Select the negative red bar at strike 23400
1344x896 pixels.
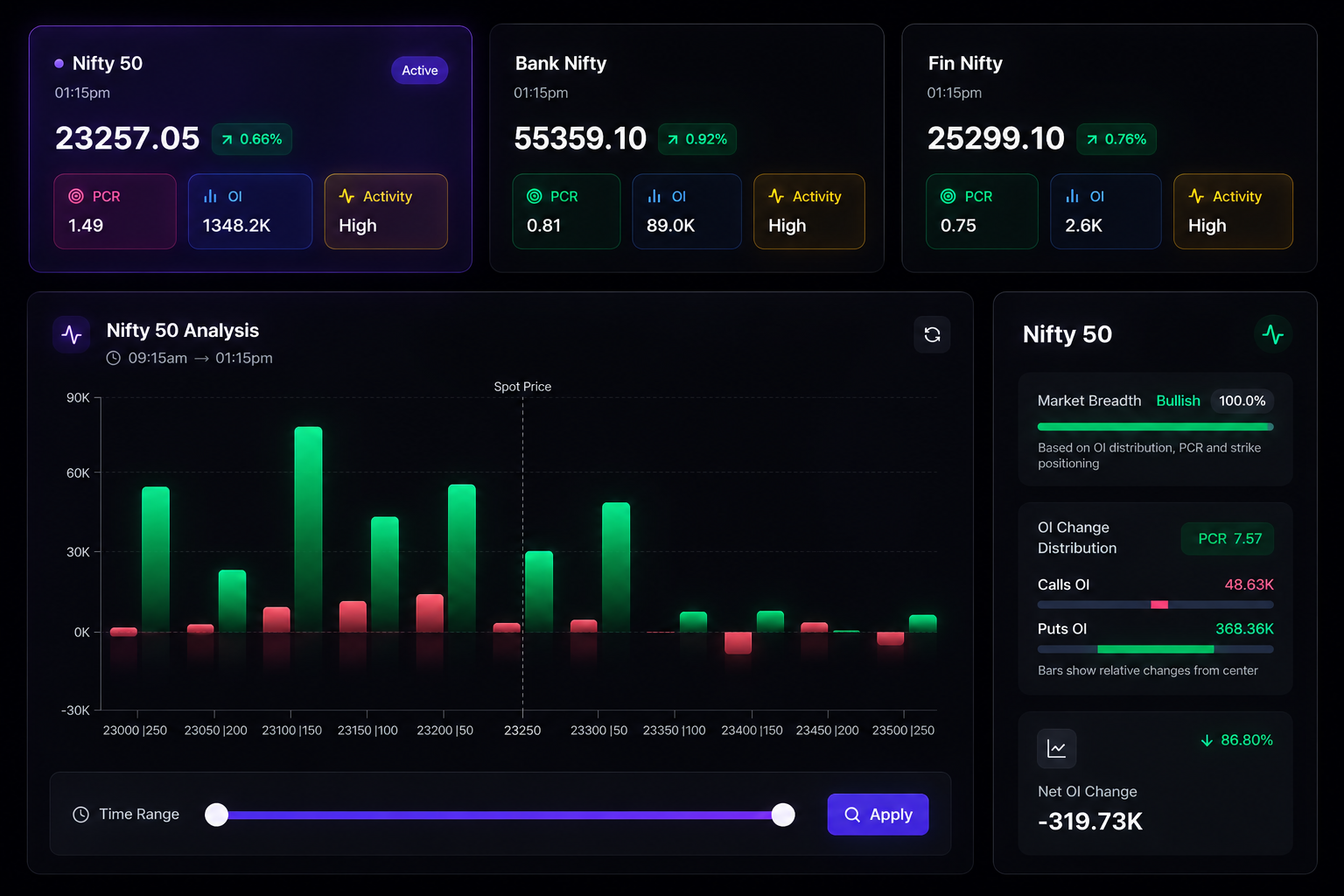(x=738, y=643)
